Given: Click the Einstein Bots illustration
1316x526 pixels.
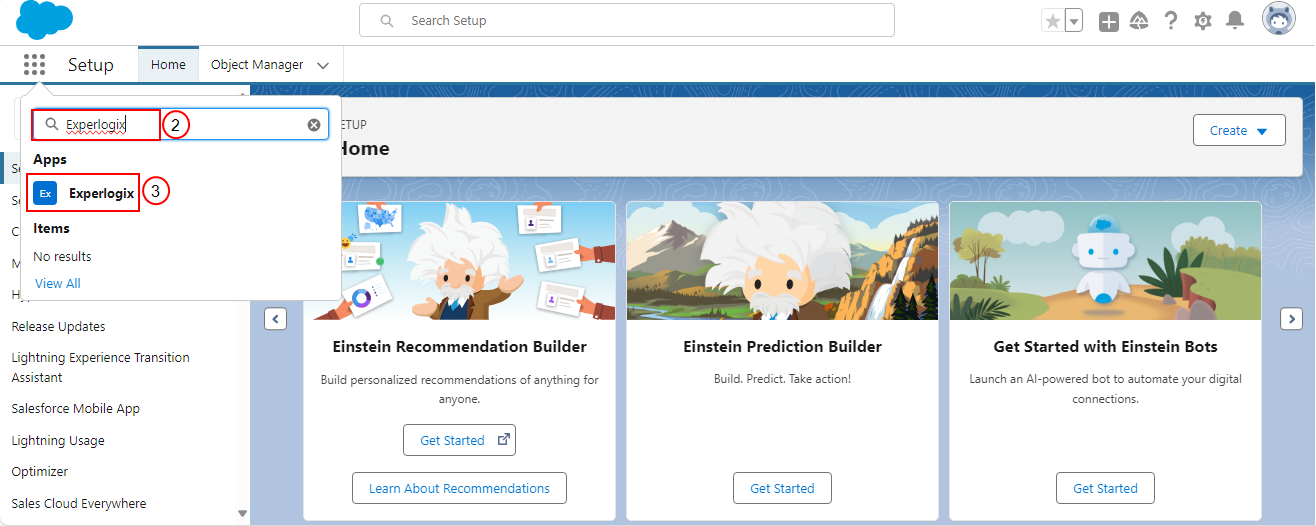Looking at the screenshot, I should 1105,261.
